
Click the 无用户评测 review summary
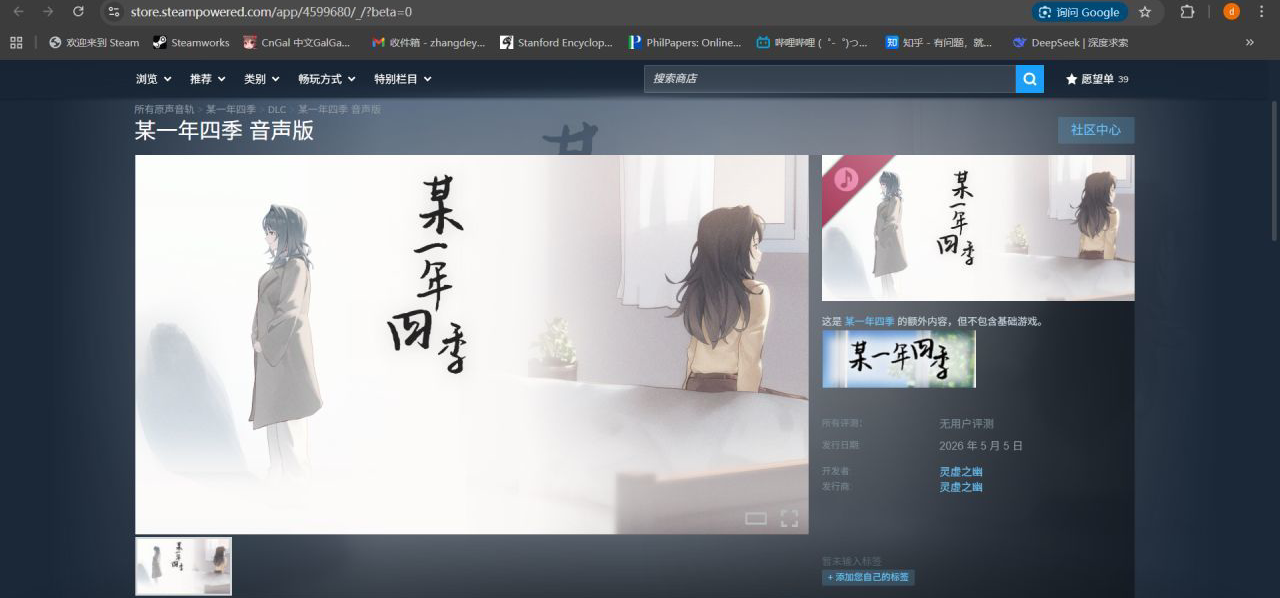pyautogui.click(x=966, y=424)
